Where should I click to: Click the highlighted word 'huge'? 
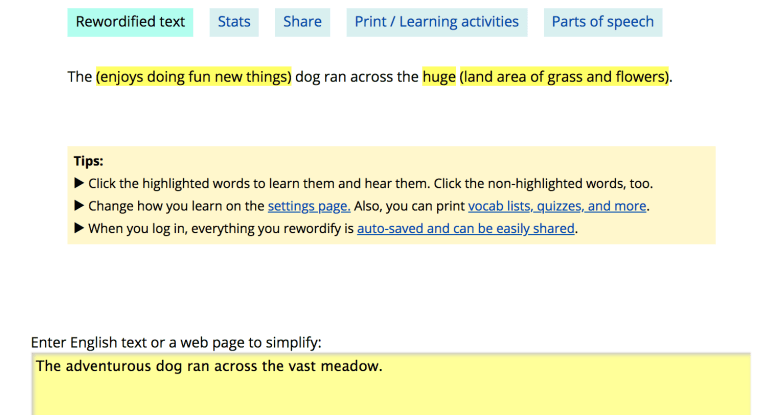[x=438, y=77]
